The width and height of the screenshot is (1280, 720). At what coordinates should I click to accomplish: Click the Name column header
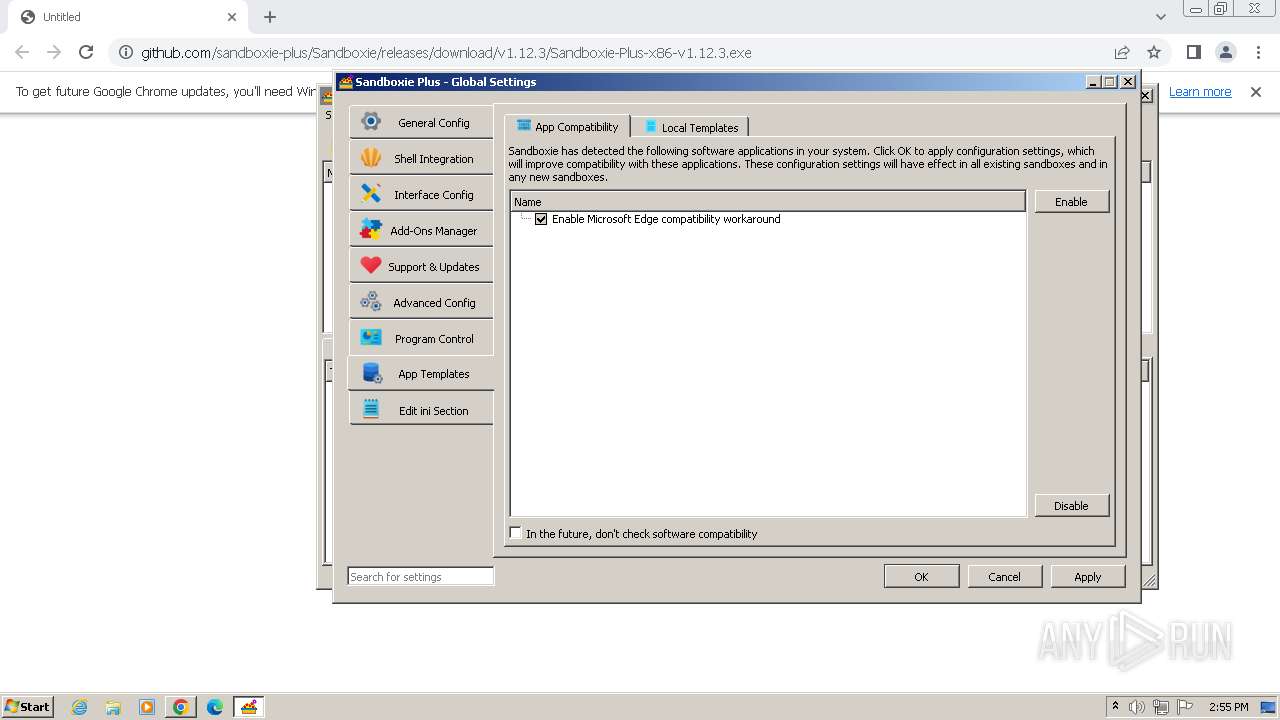(x=768, y=201)
